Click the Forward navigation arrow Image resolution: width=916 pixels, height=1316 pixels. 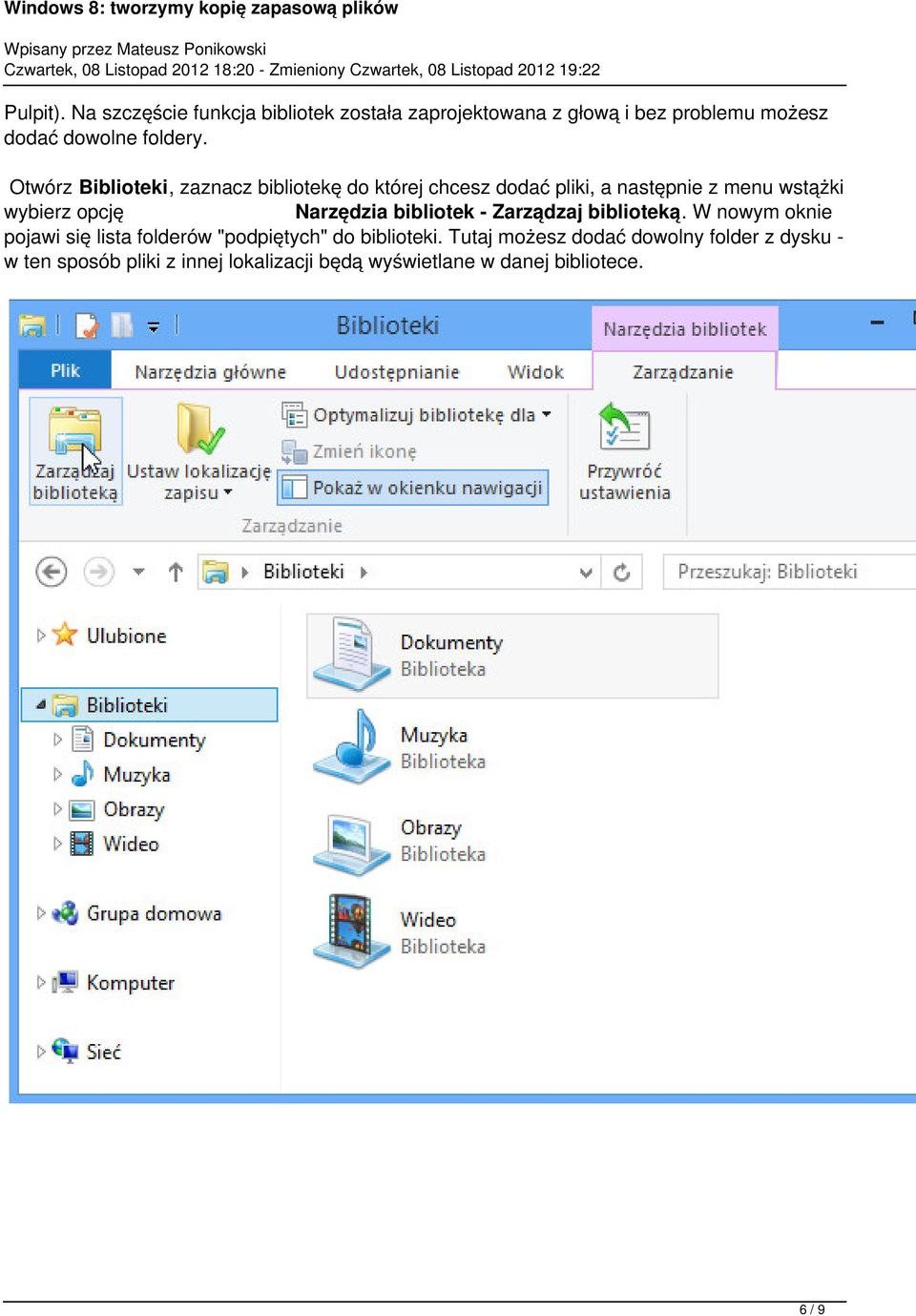pyautogui.click(x=98, y=572)
